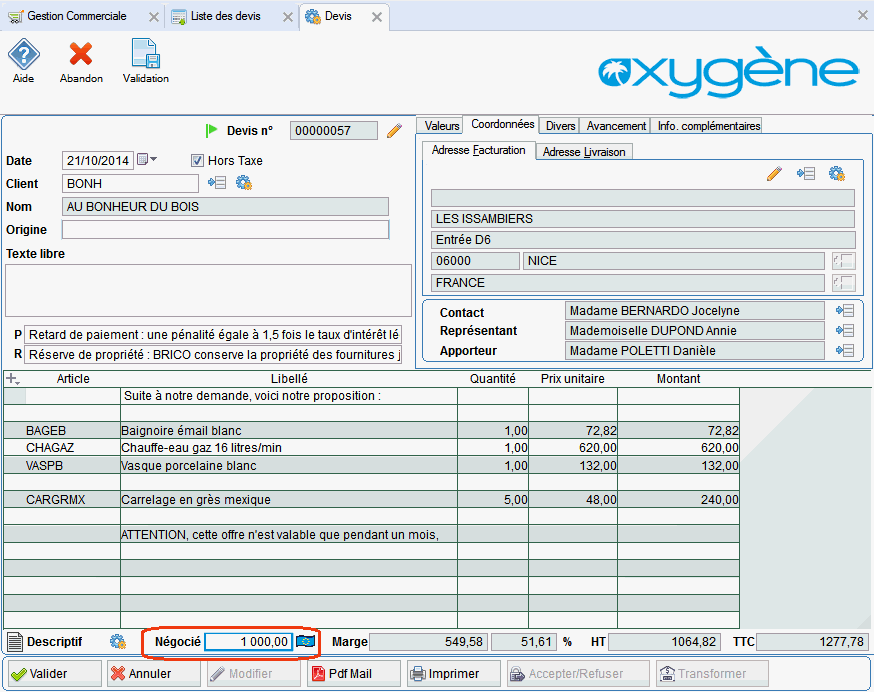Click the Validation save icon
Screen dimensions: 874x692
[x=146, y=55]
